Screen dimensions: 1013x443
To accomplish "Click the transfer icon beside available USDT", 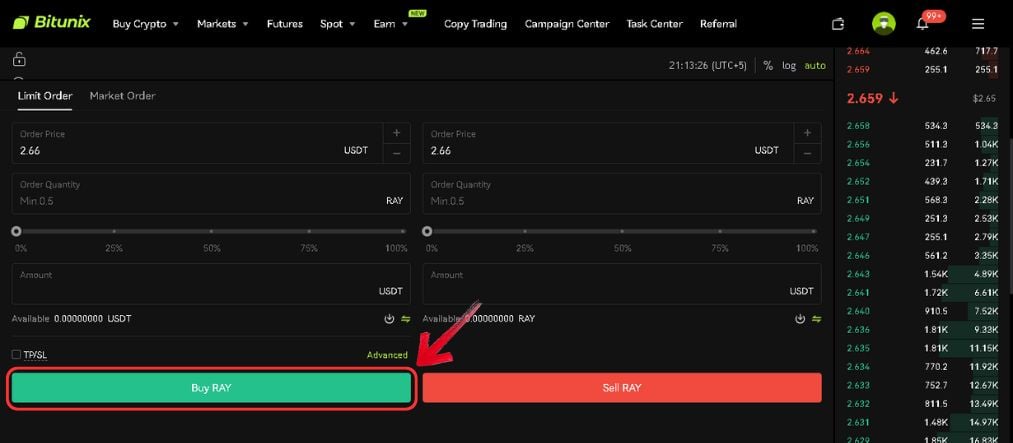I will [x=406, y=319].
